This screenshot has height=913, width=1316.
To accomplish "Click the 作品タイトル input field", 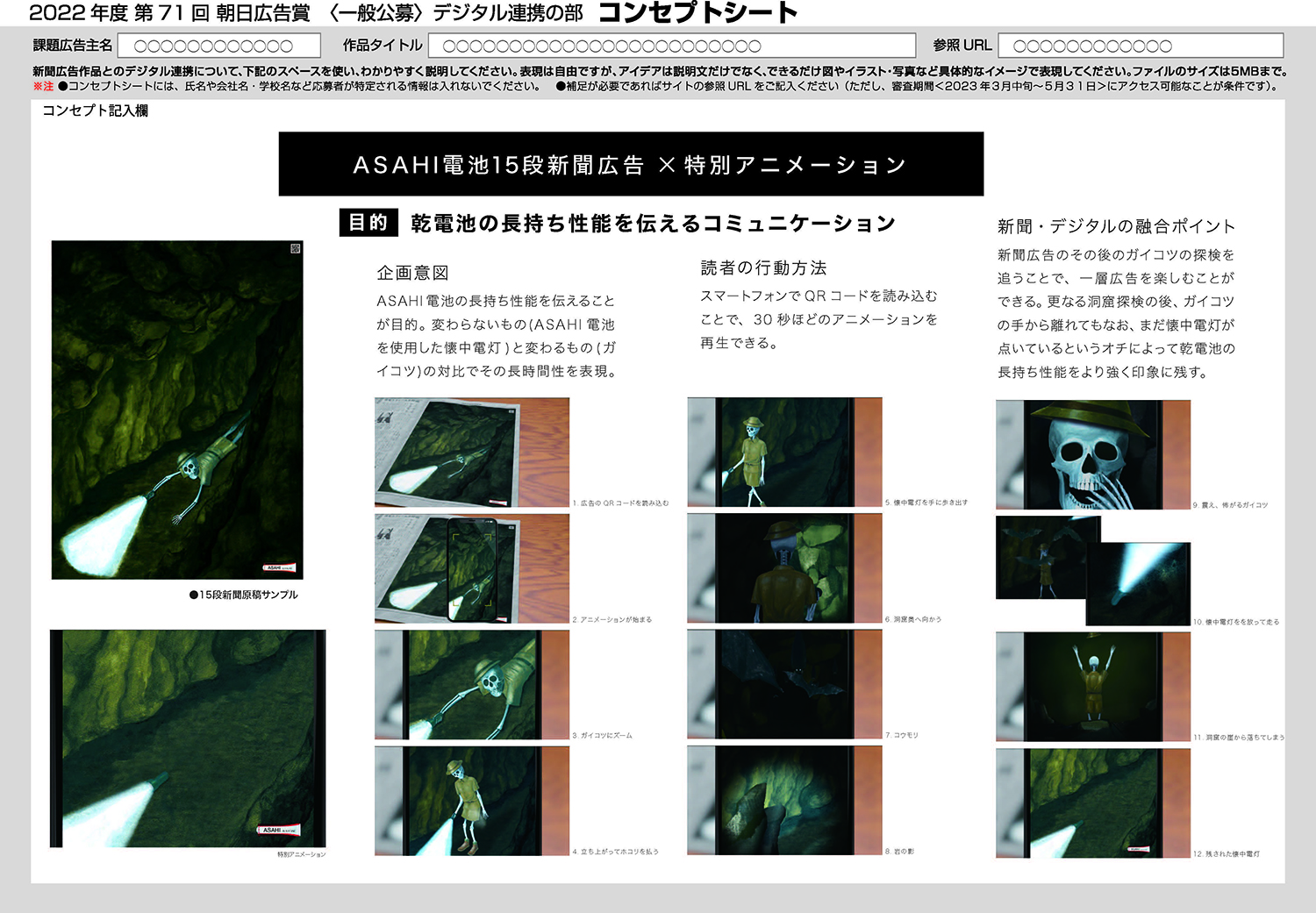I will (x=672, y=46).
